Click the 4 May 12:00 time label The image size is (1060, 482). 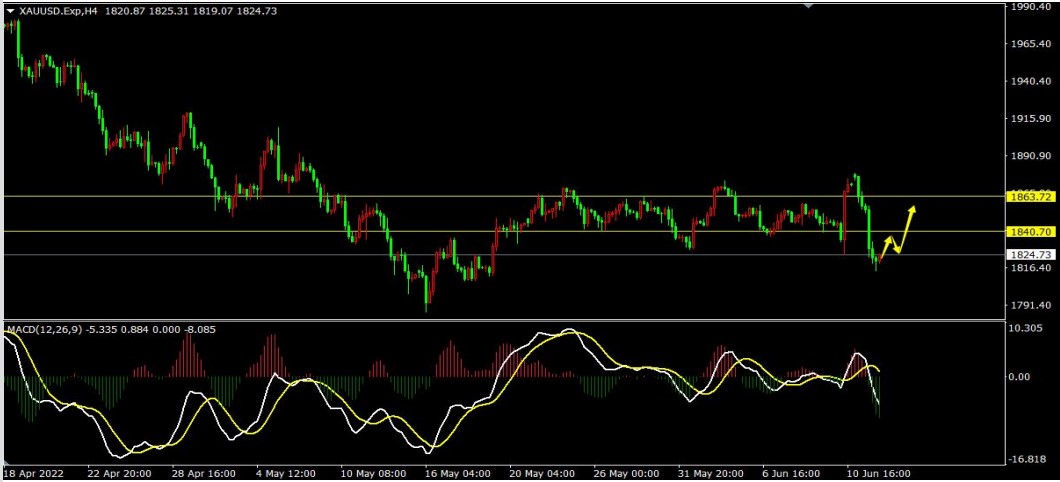coord(288,474)
